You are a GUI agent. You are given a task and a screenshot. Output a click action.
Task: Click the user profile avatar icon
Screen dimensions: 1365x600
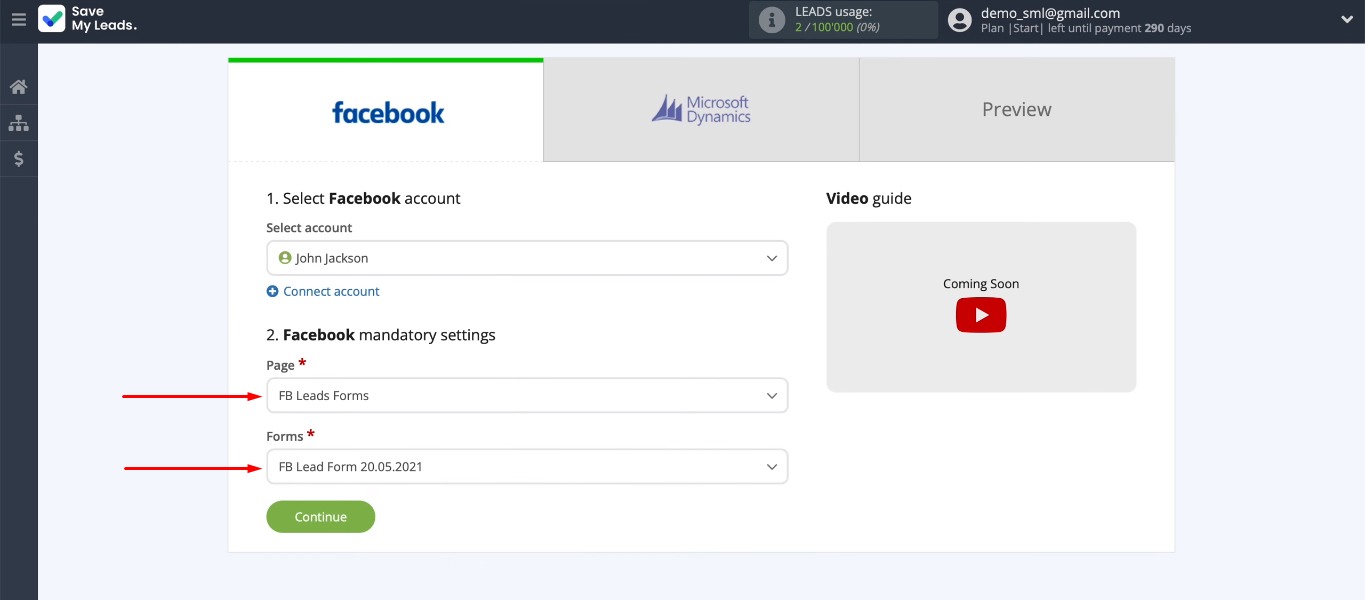(x=959, y=20)
